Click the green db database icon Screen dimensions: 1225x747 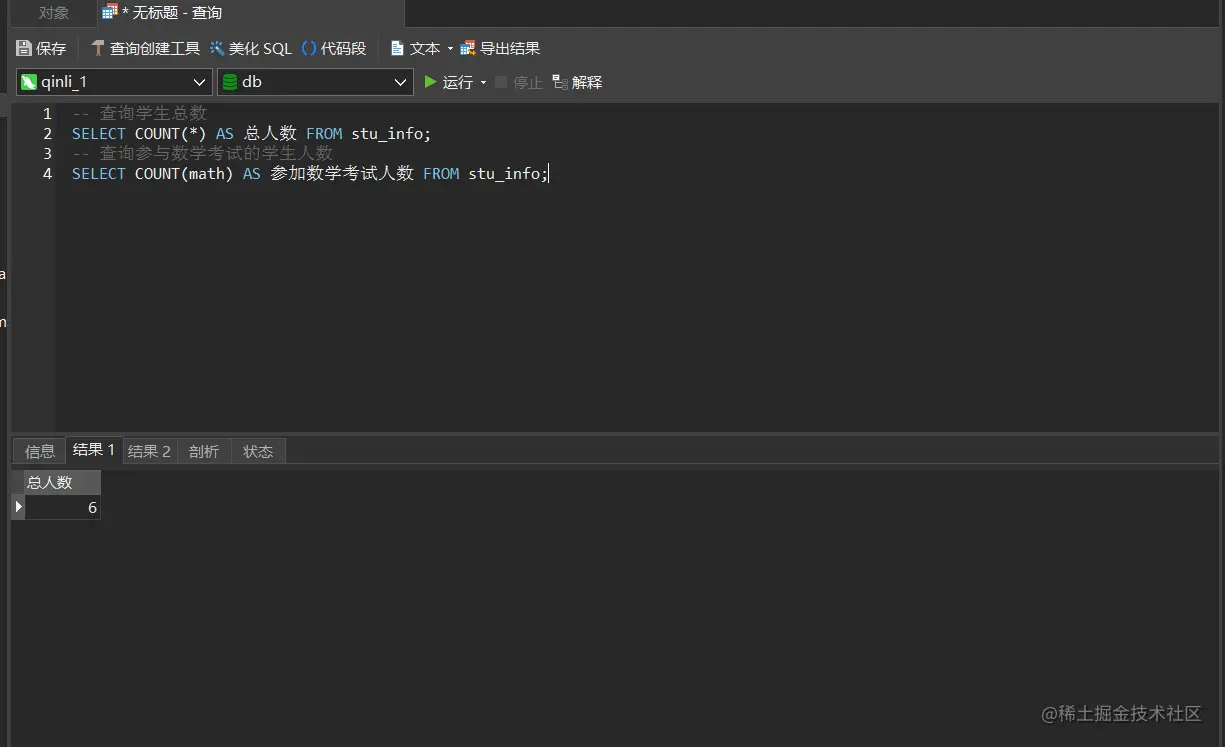[x=230, y=82]
